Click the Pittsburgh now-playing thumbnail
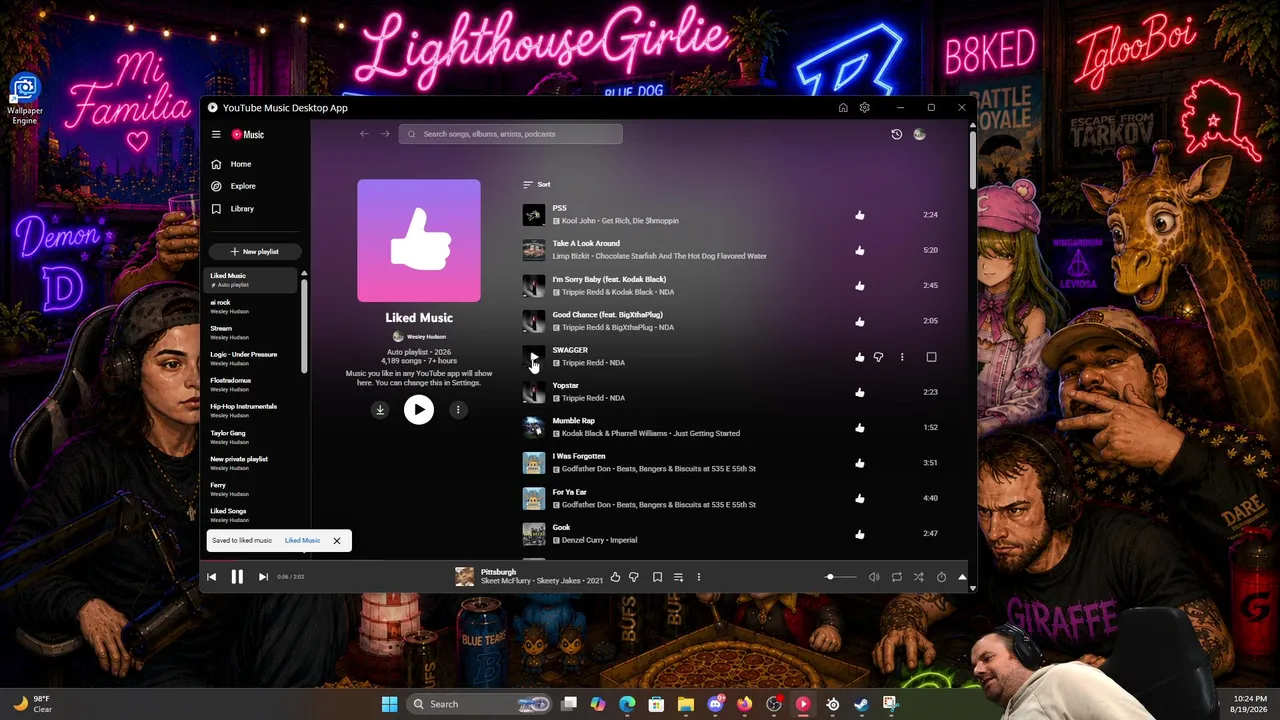The image size is (1280, 720). click(464, 576)
